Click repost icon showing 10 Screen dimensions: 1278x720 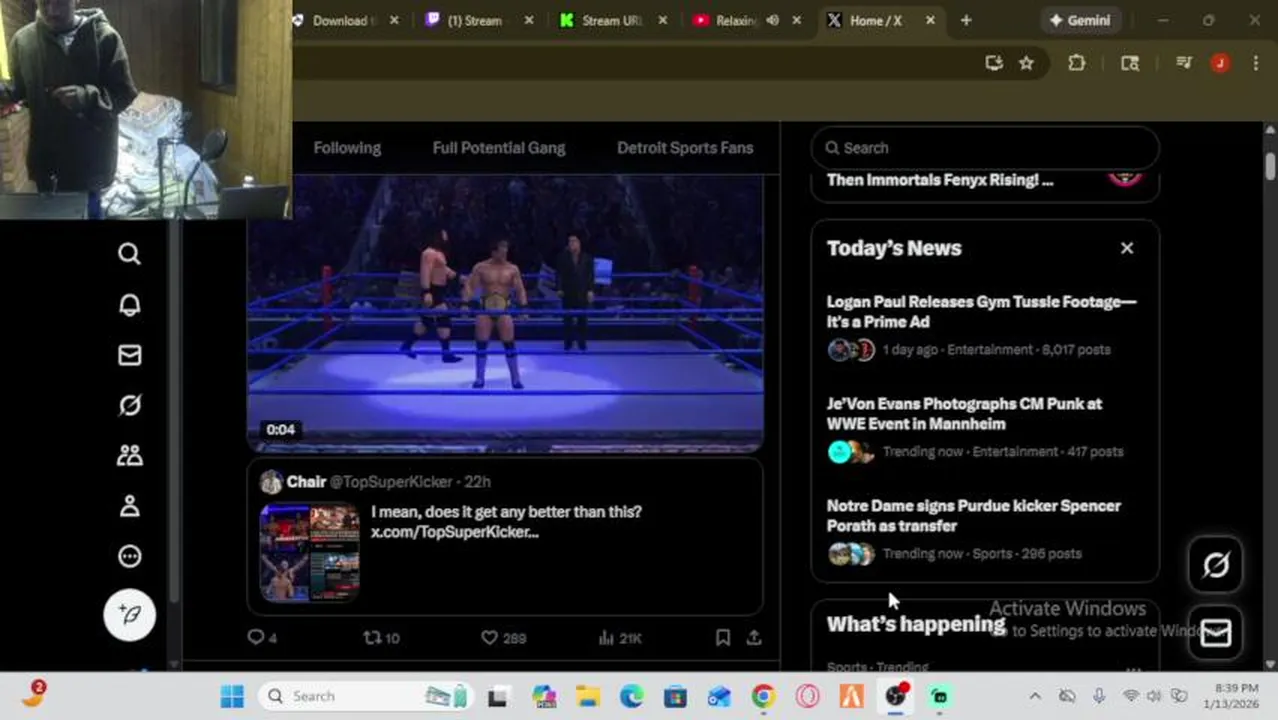tap(371, 637)
